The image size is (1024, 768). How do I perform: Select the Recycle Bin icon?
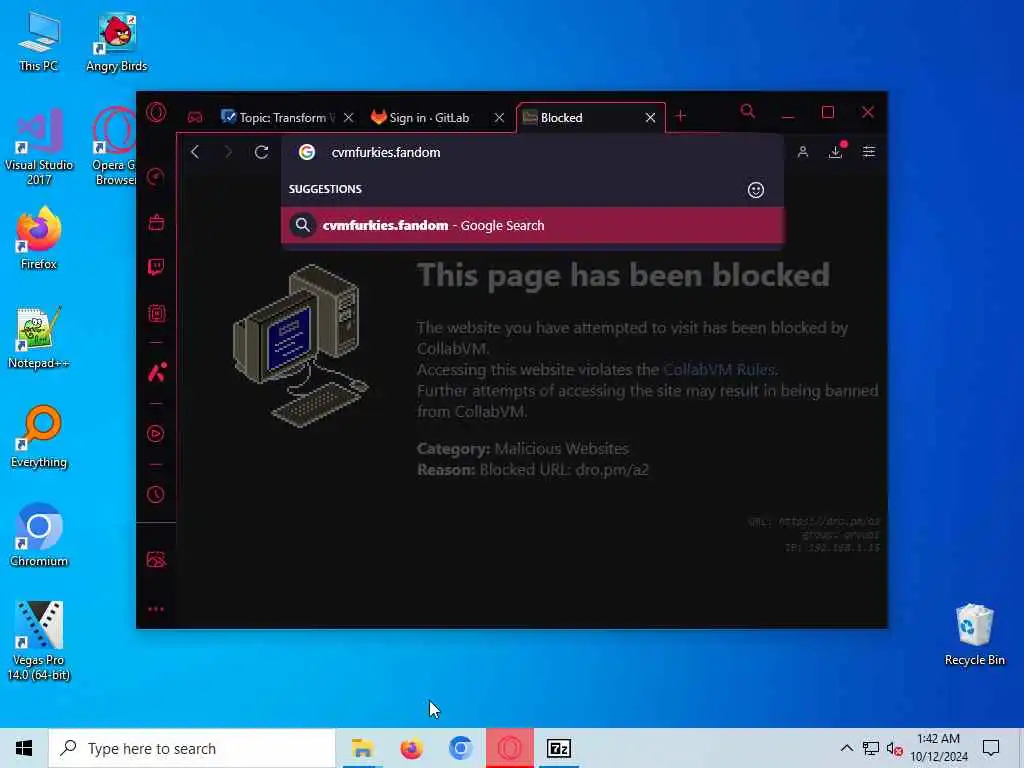coord(974,635)
